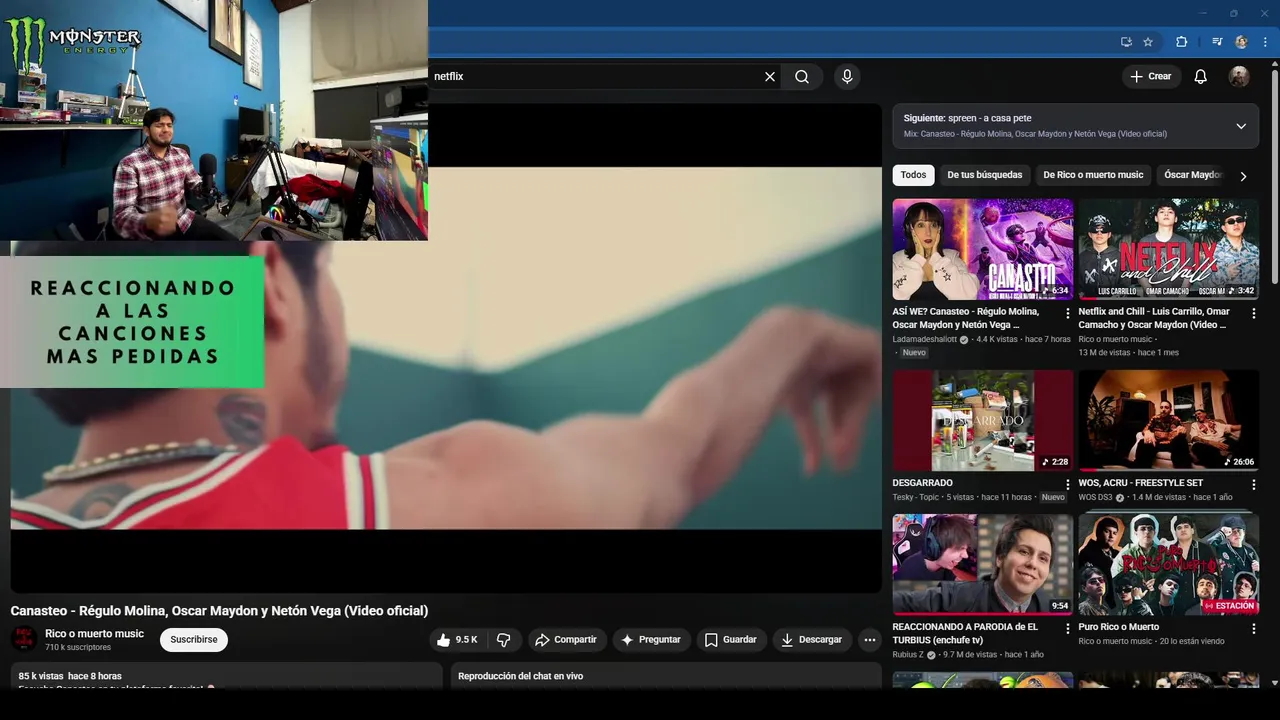Viewport: 1280px width, 720px height.
Task: Select De tus búsquedas chip
Action: click(985, 175)
